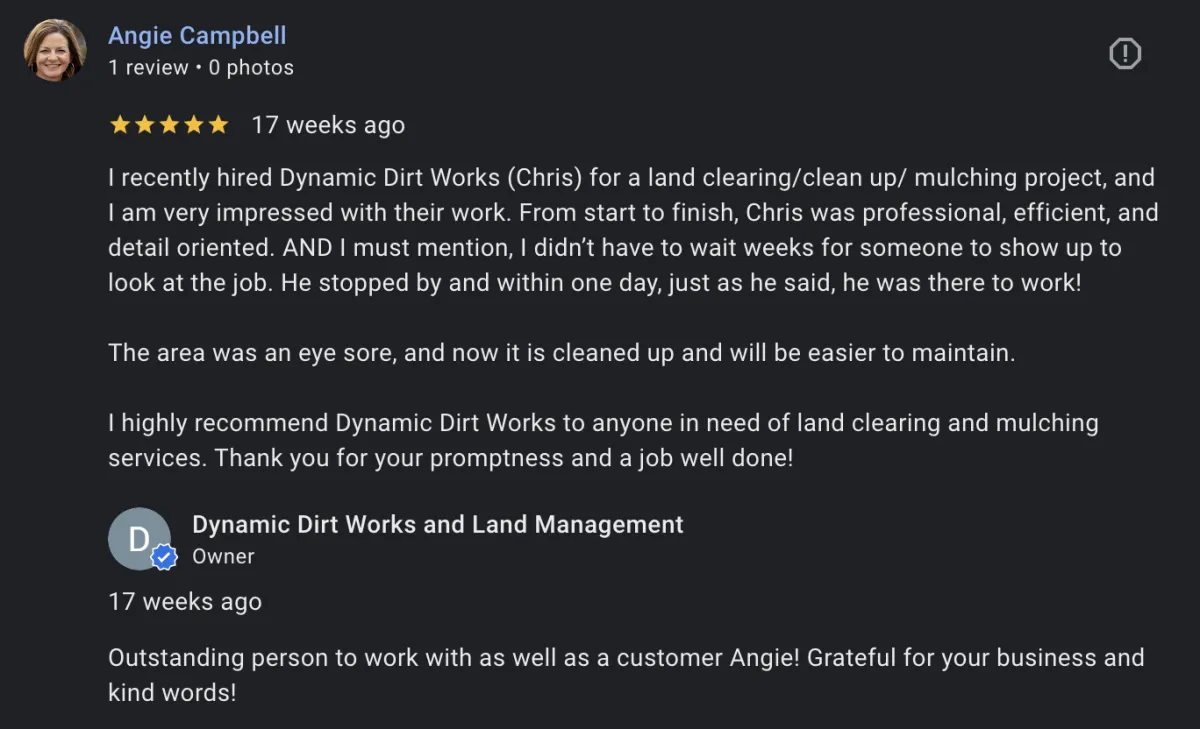Click the blue verified checkmark badge

[164, 558]
